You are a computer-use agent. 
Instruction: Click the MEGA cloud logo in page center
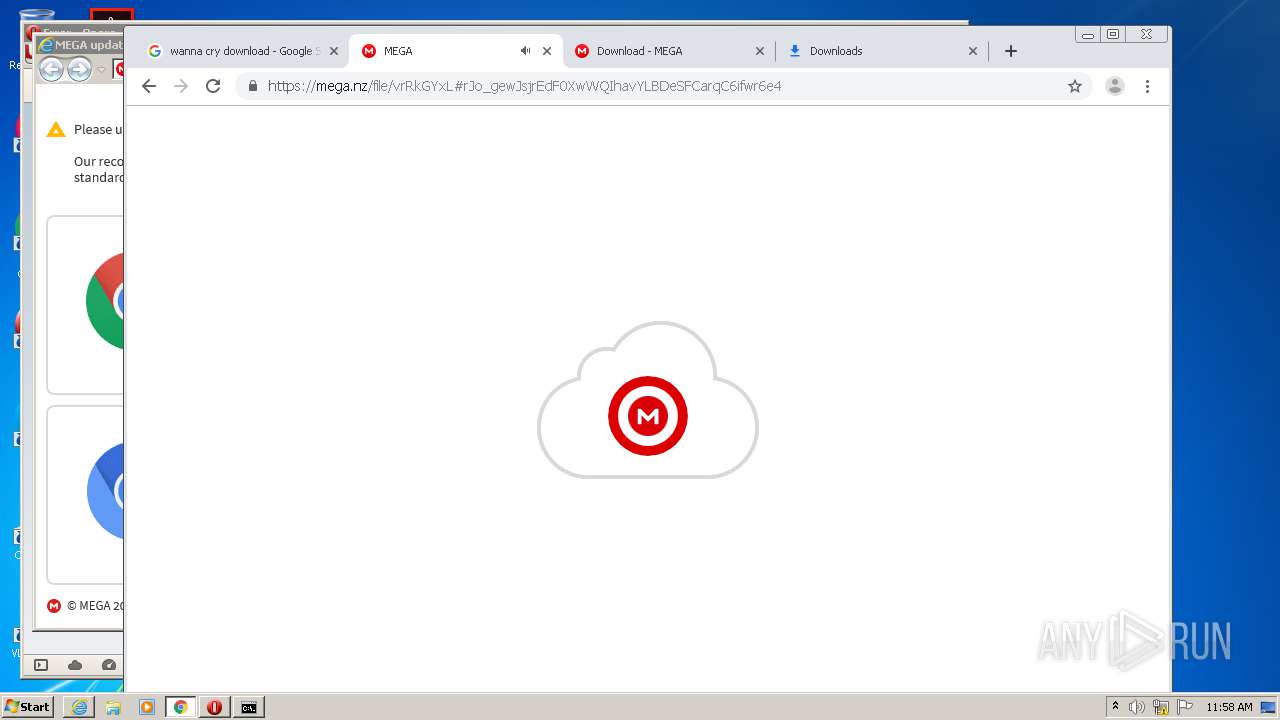[x=648, y=400]
